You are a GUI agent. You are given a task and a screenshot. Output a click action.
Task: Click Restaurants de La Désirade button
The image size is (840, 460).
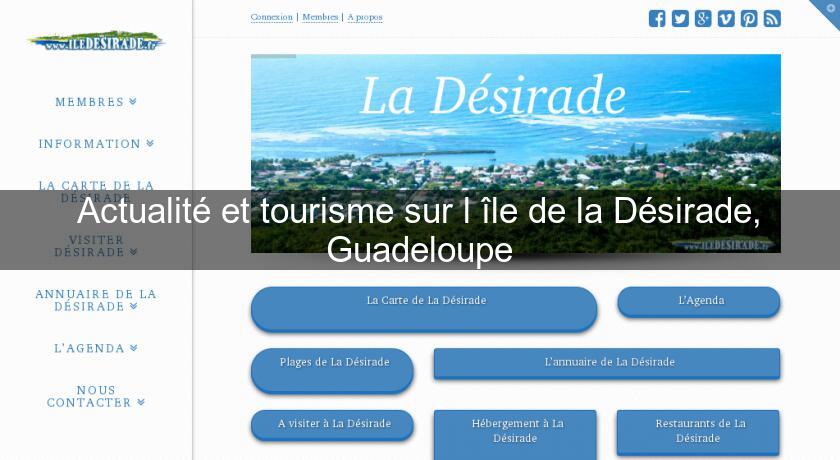(698, 432)
